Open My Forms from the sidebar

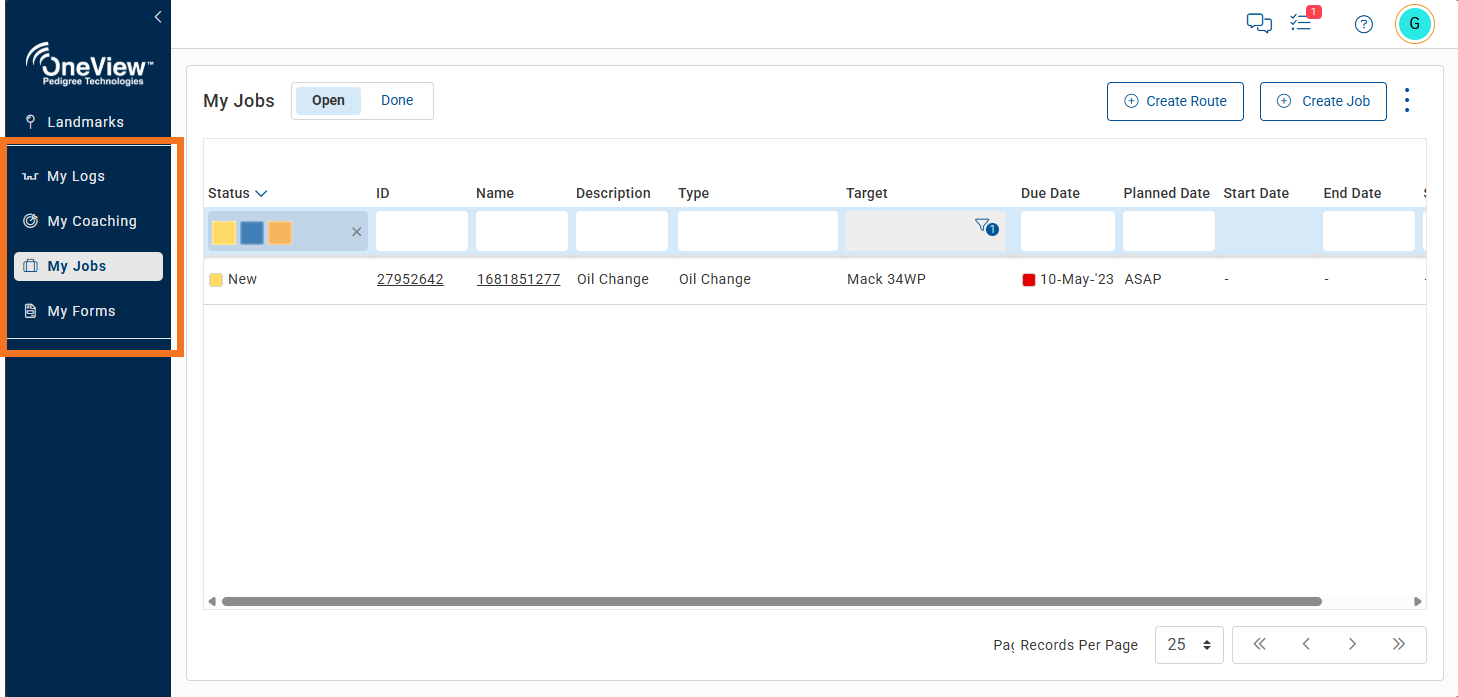point(88,311)
